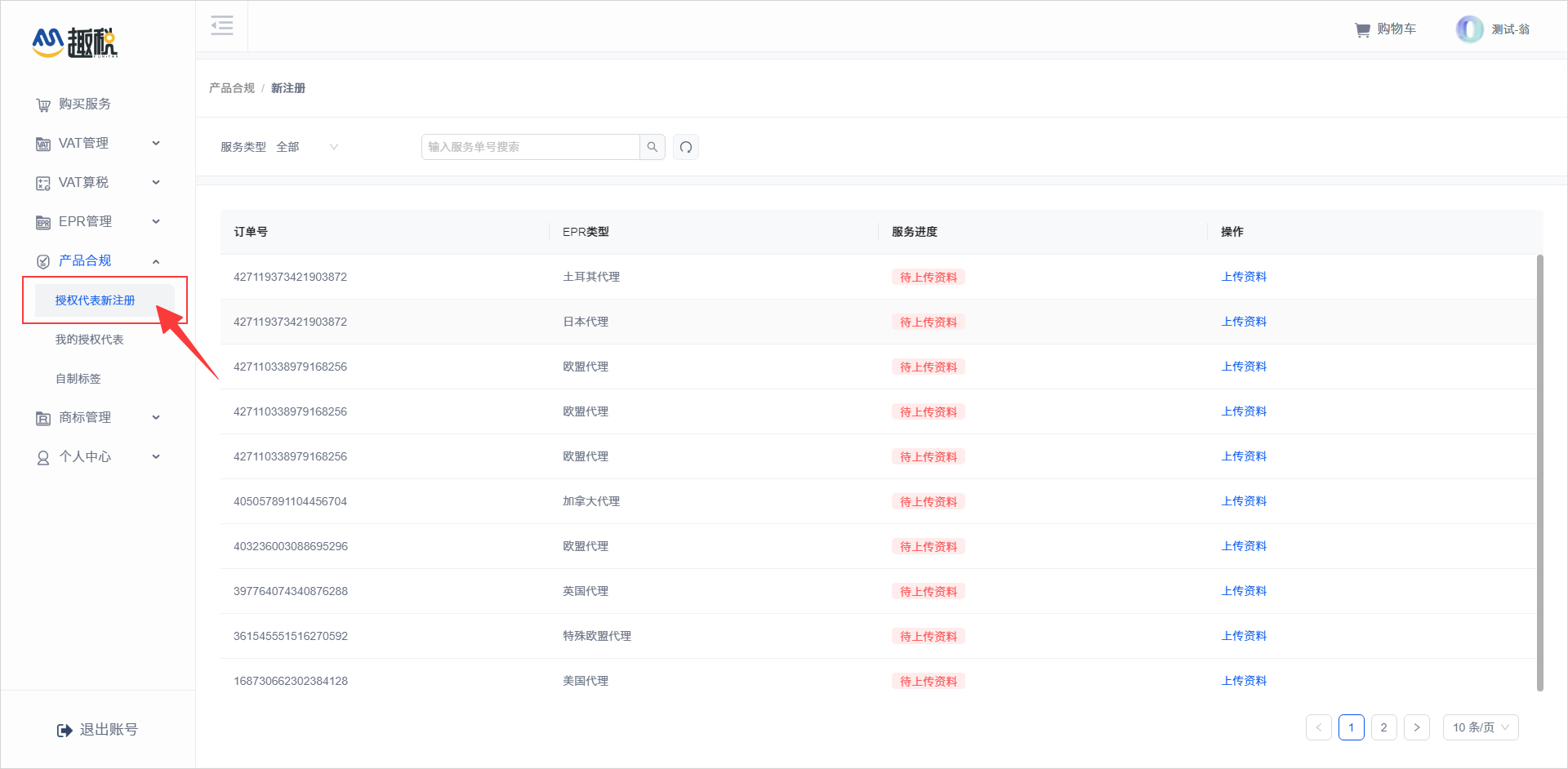Click the 趣税 logo
The image size is (1568, 769).
coord(75,42)
